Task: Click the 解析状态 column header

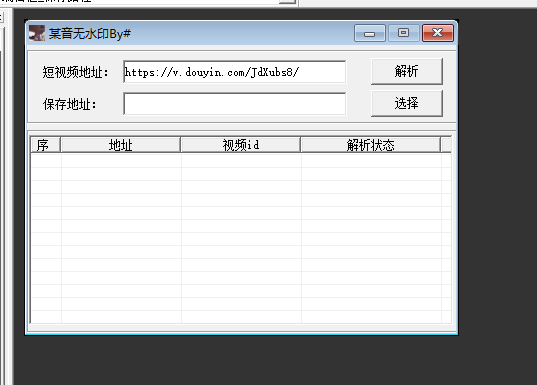Action: (x=371, y=145)
